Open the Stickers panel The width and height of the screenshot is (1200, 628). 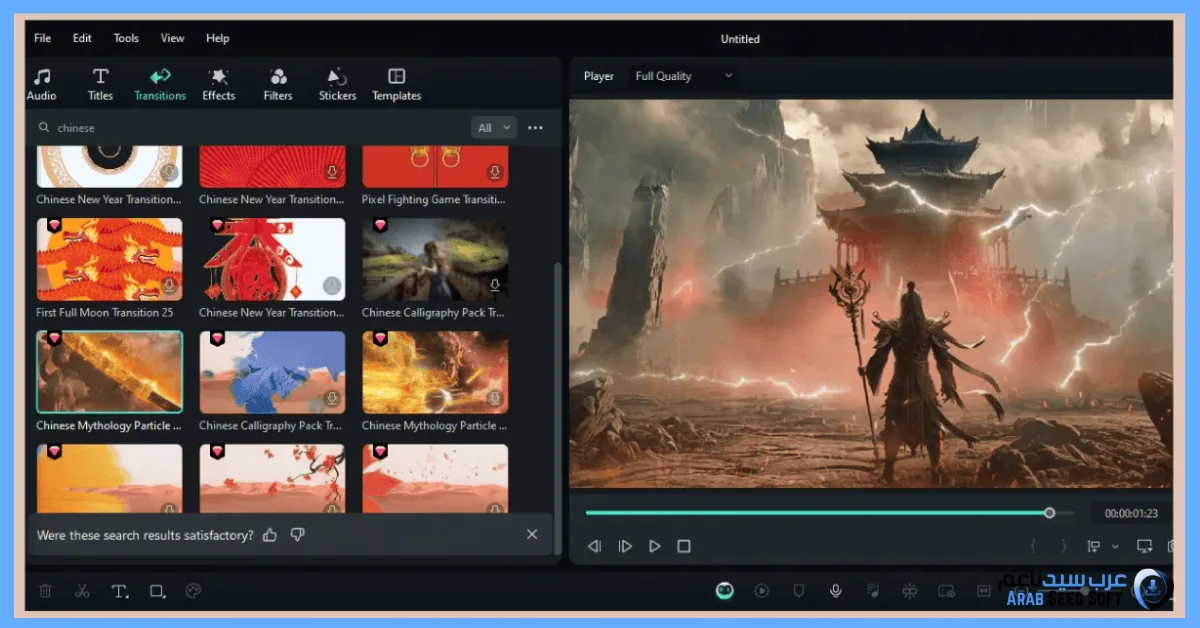tap(337, 83)
